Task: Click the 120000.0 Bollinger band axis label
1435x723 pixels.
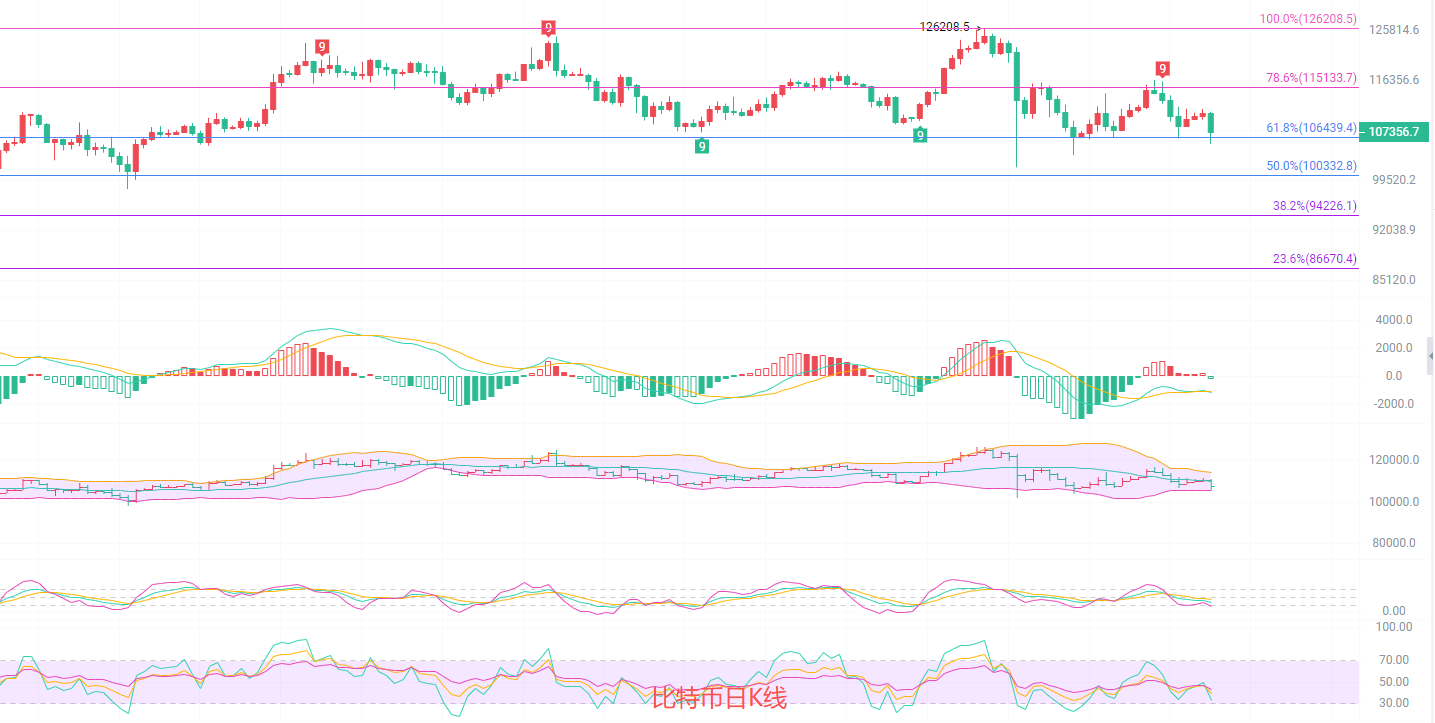Action: pos(1389,460)
